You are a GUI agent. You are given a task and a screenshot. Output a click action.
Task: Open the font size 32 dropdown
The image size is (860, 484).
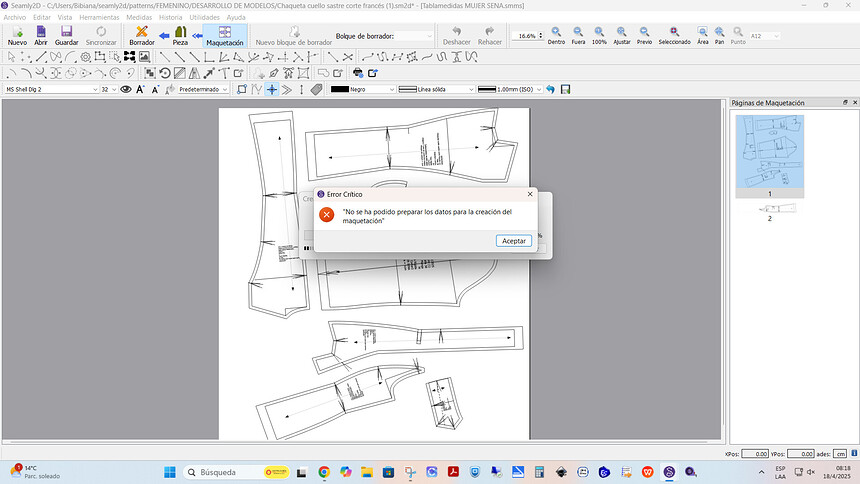click(109, 89)
